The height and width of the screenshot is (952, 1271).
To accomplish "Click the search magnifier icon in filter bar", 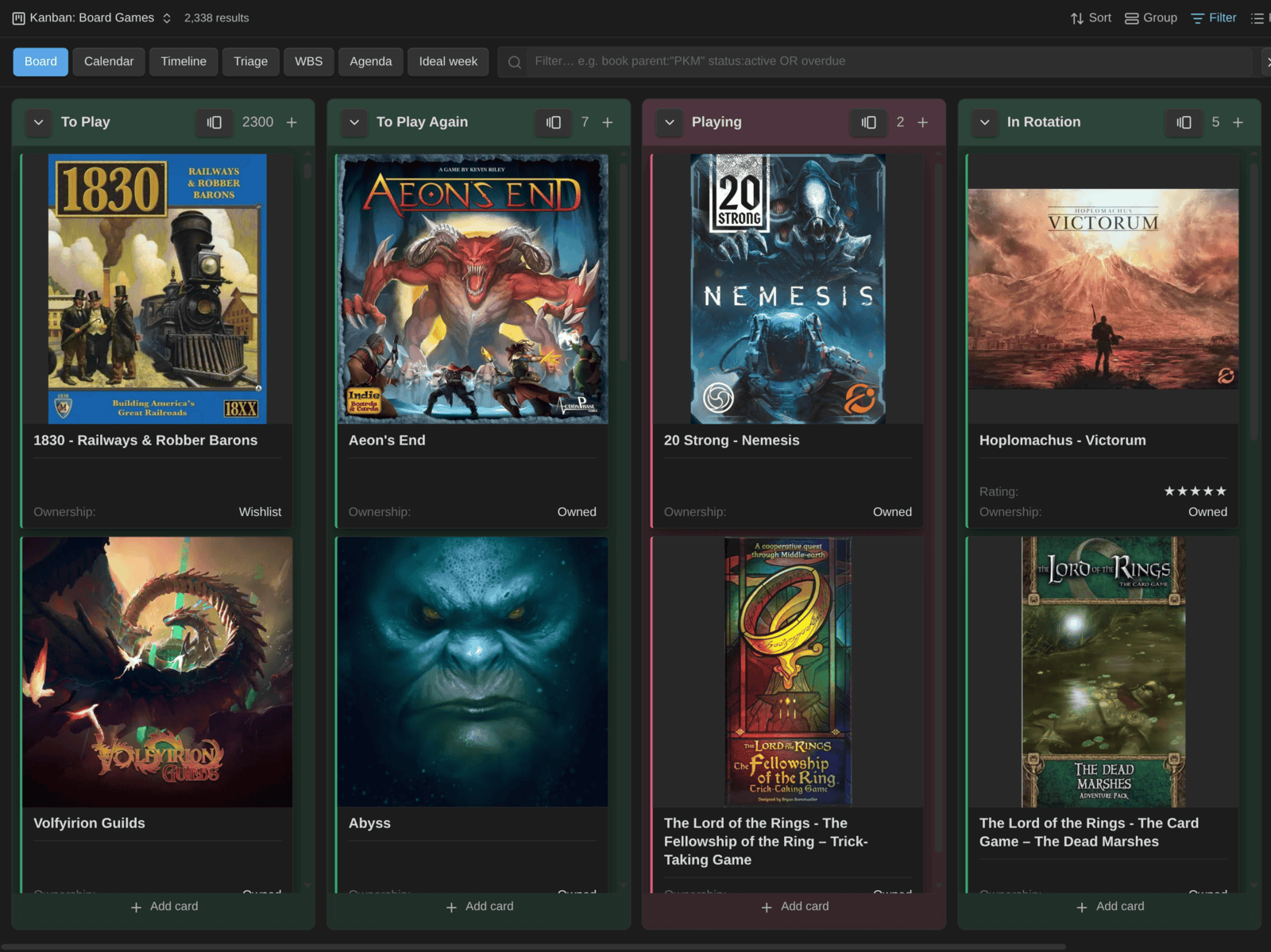I will [515, 62].
